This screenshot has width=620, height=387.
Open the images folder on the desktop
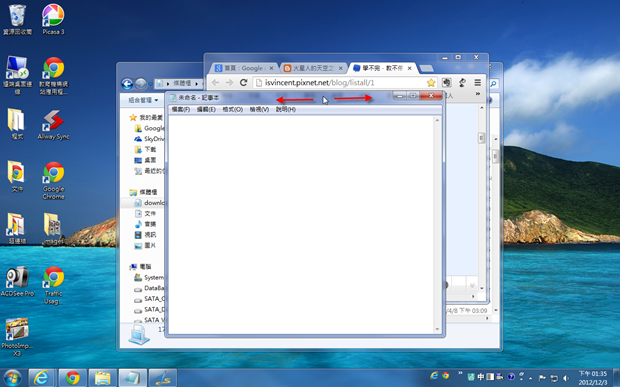coord(53,229)
